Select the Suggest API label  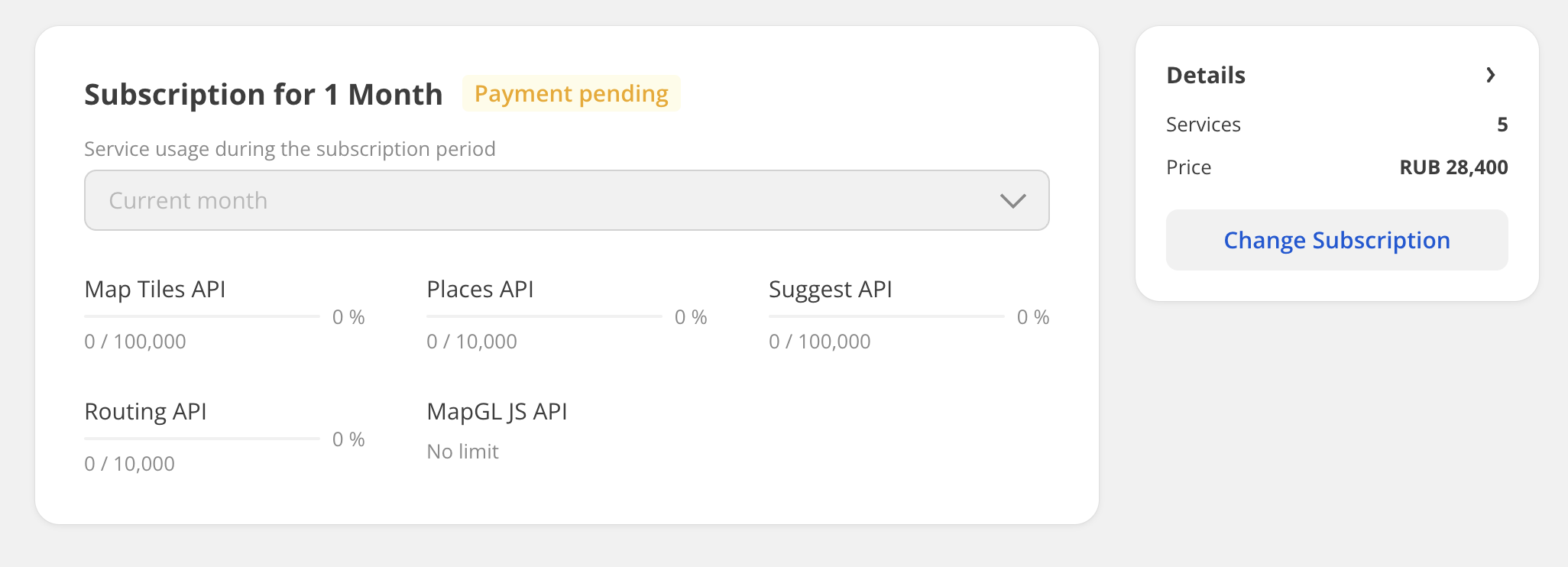point(831,290)
